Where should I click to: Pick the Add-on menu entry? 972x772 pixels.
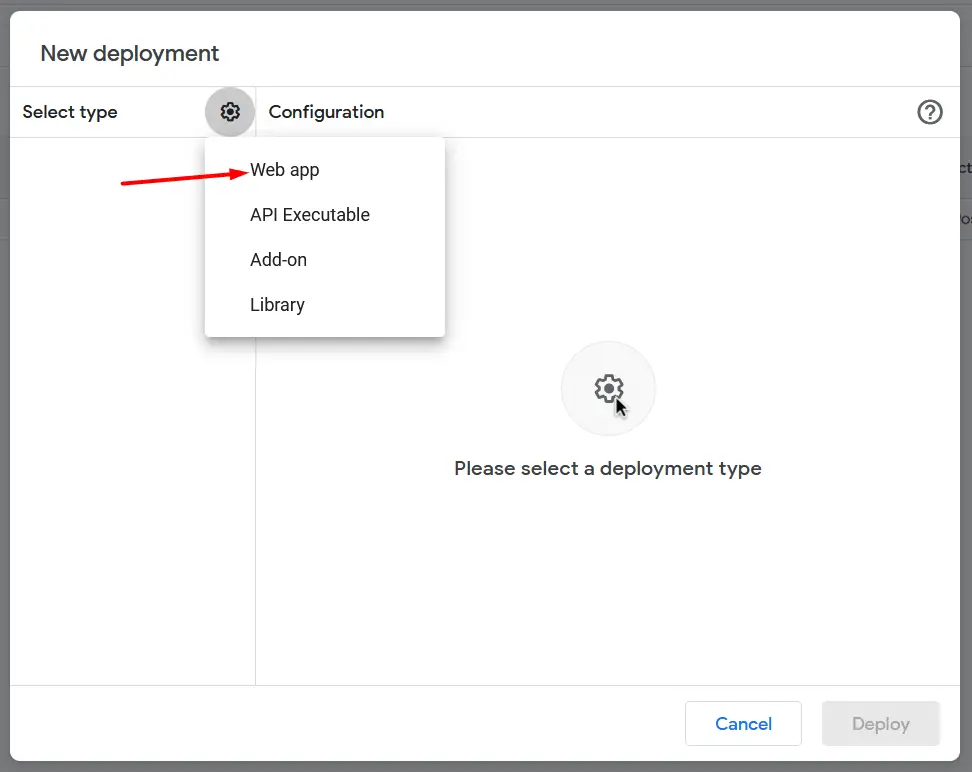(x=279, y=260)
